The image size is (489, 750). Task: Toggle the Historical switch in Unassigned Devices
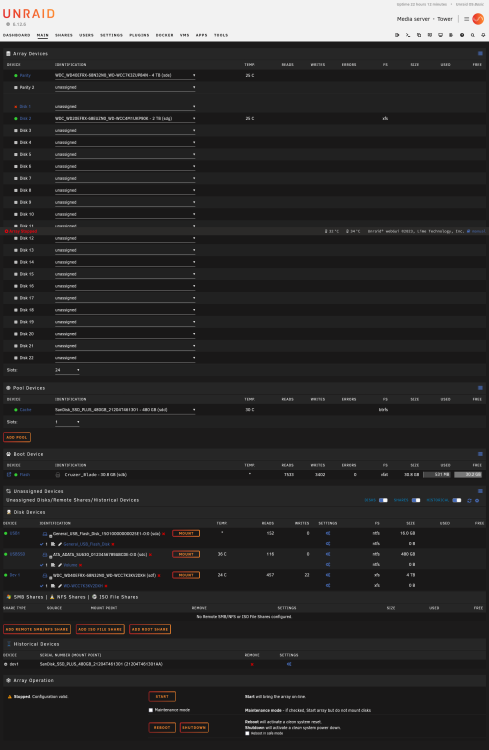457,500
